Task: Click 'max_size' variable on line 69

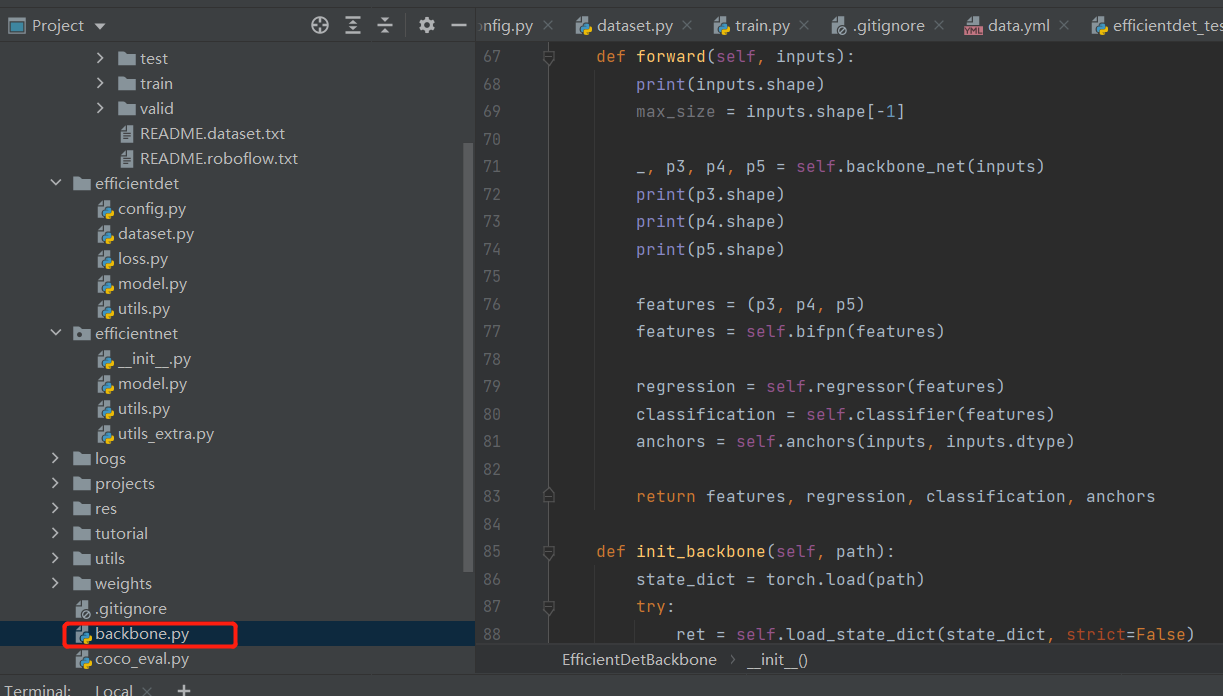Action: click(676, 112)
